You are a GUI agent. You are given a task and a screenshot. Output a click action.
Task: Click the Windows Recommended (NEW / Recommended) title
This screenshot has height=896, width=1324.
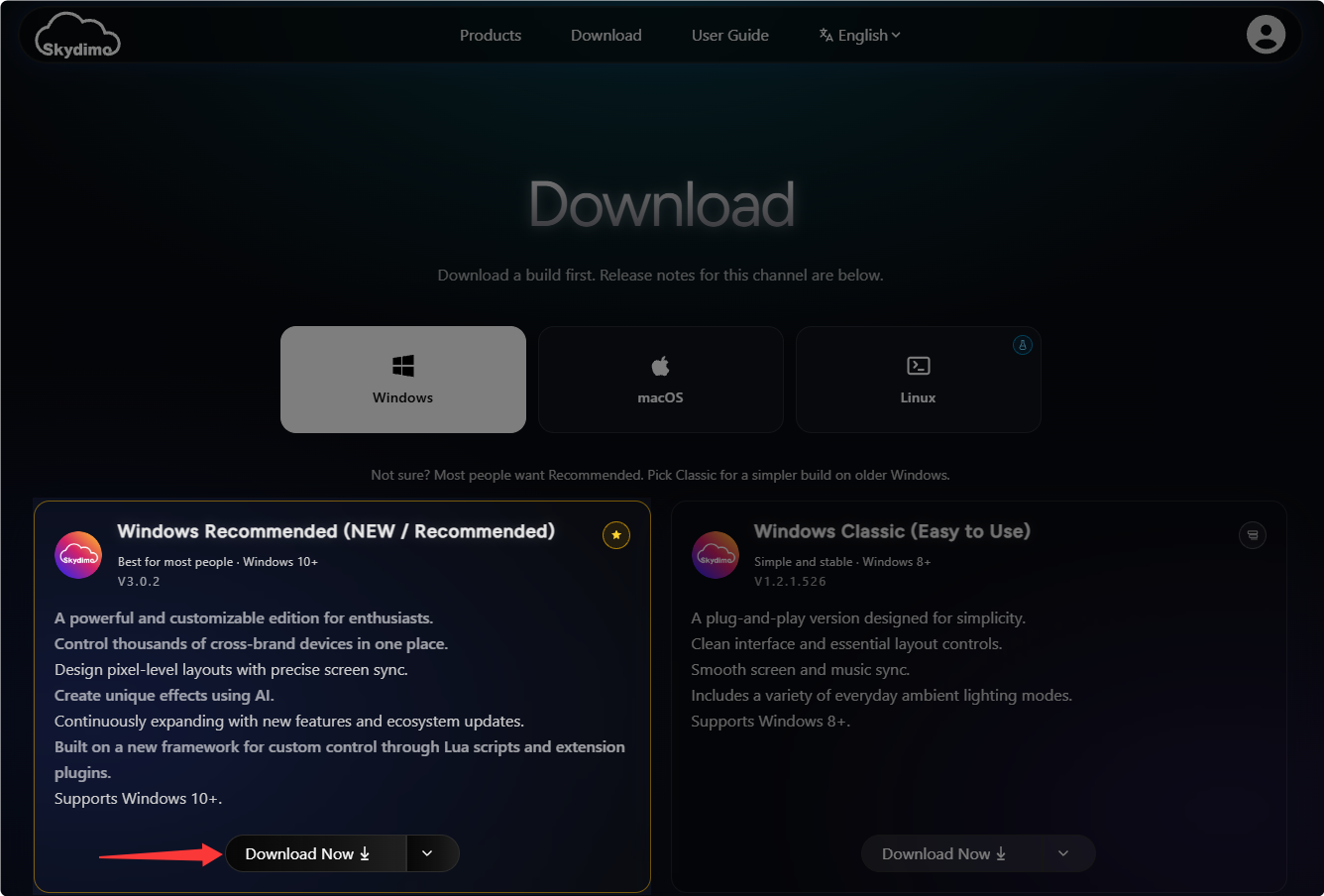point(336,531)
